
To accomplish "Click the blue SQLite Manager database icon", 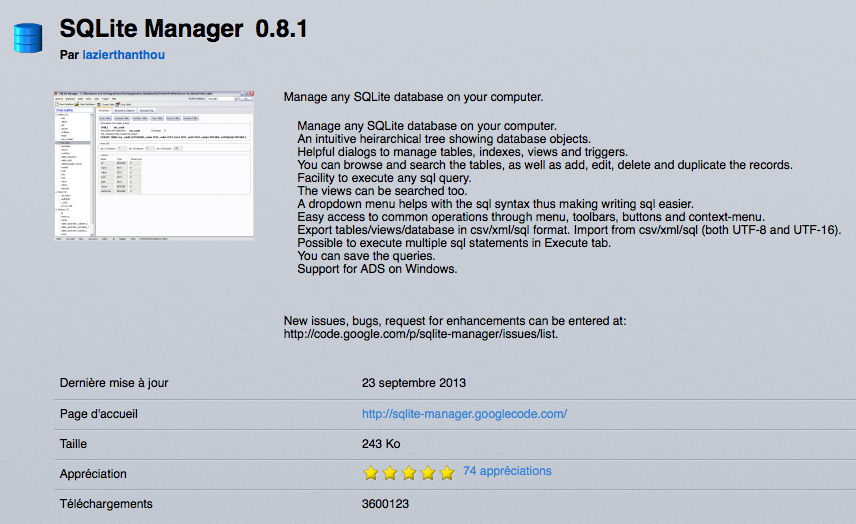I will point(28,37).
